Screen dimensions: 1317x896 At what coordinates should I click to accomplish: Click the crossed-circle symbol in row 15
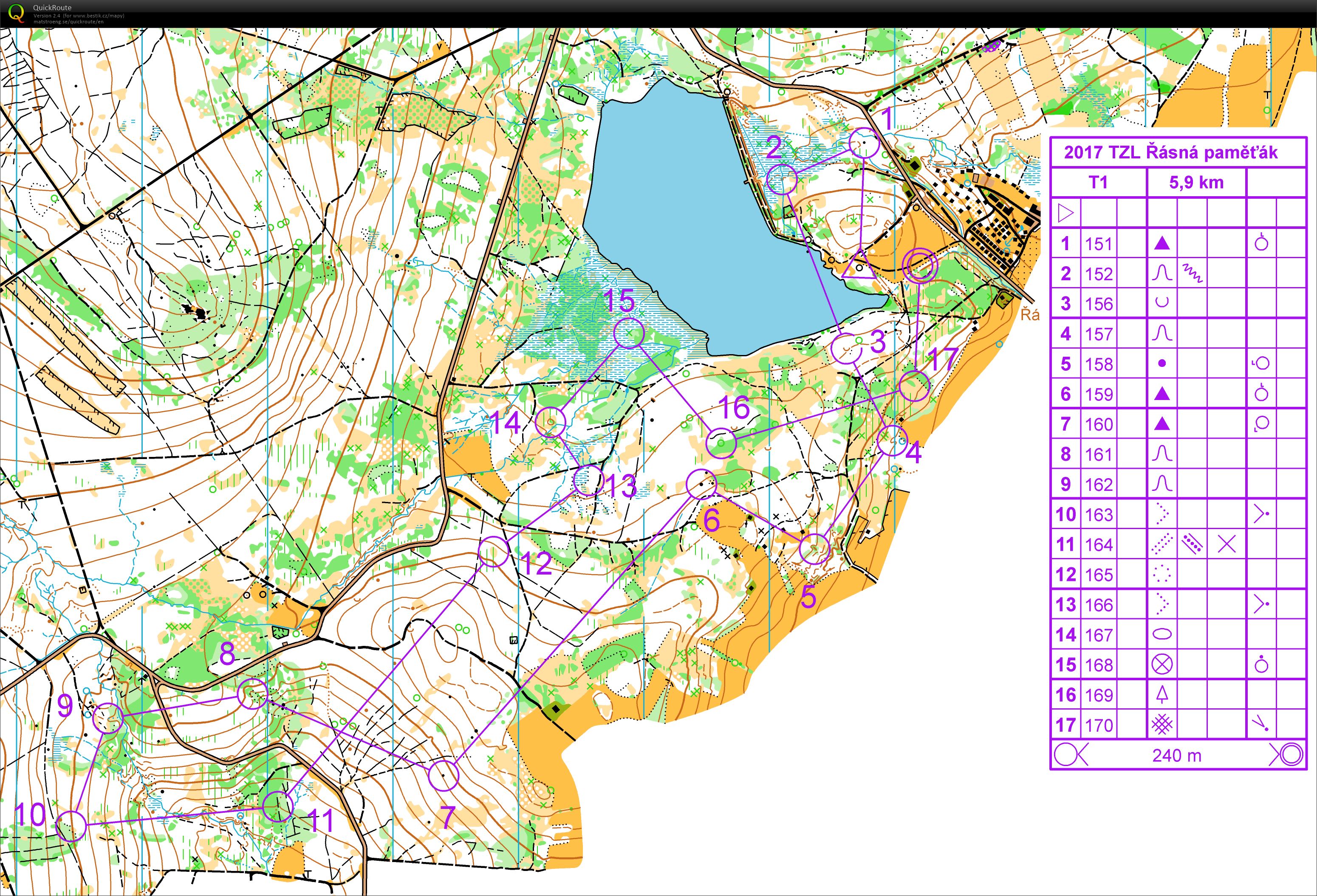pos(1162,664)
